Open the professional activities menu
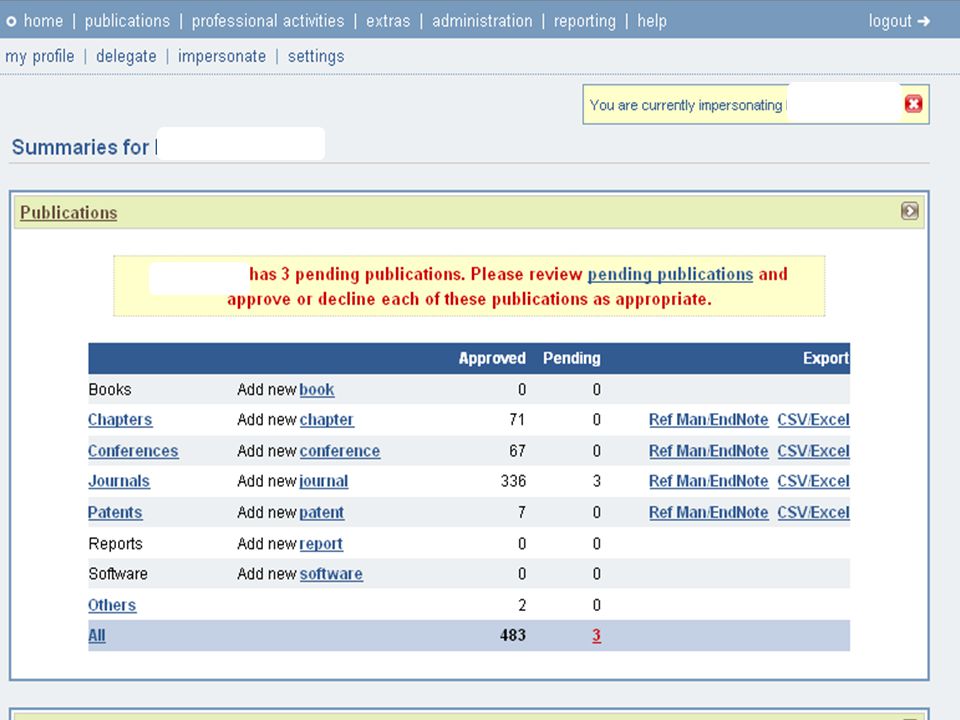The height and width of the screenshot is (720, 960). (x=268, y=21)
